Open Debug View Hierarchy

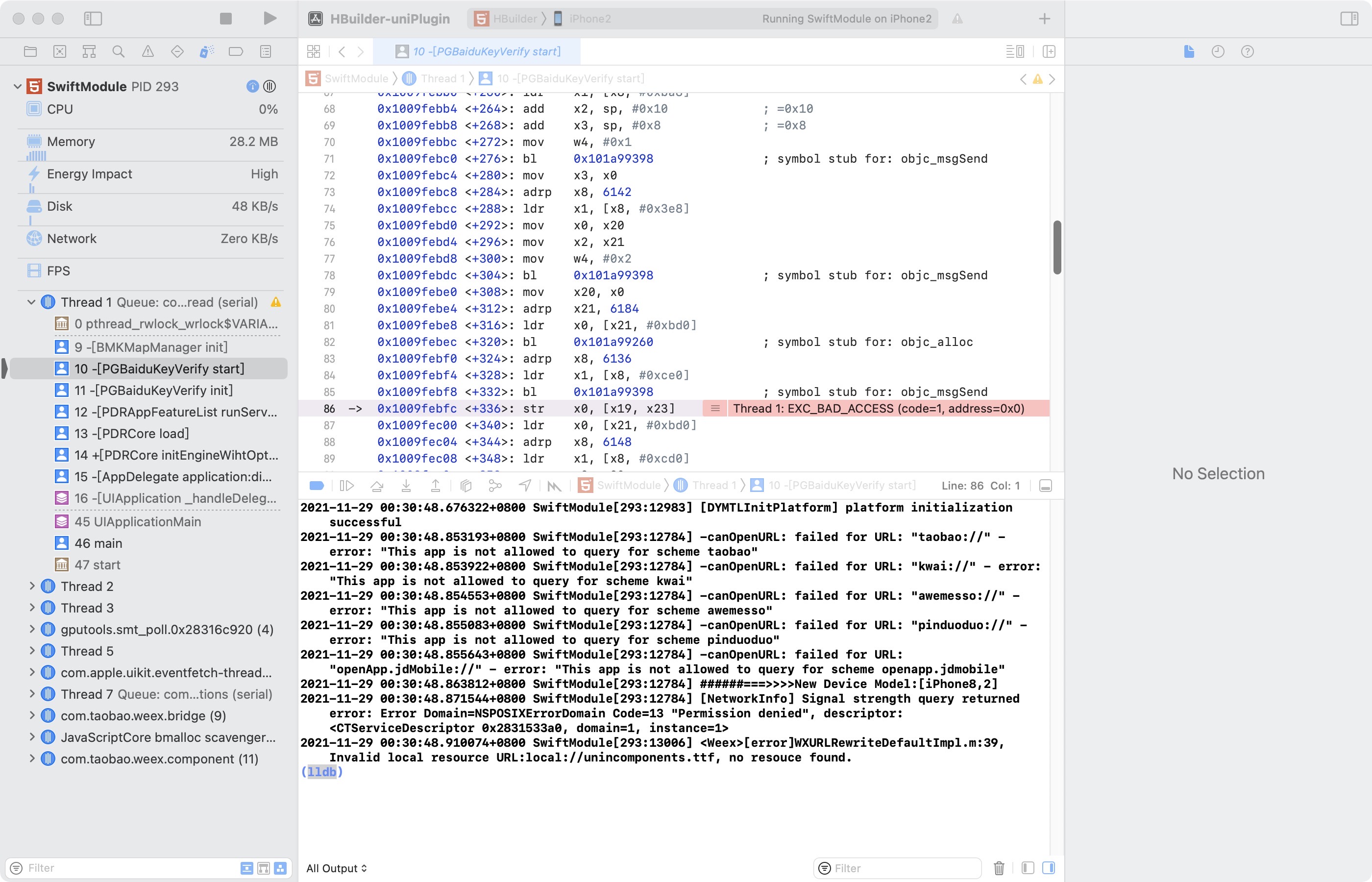(465, 486)
